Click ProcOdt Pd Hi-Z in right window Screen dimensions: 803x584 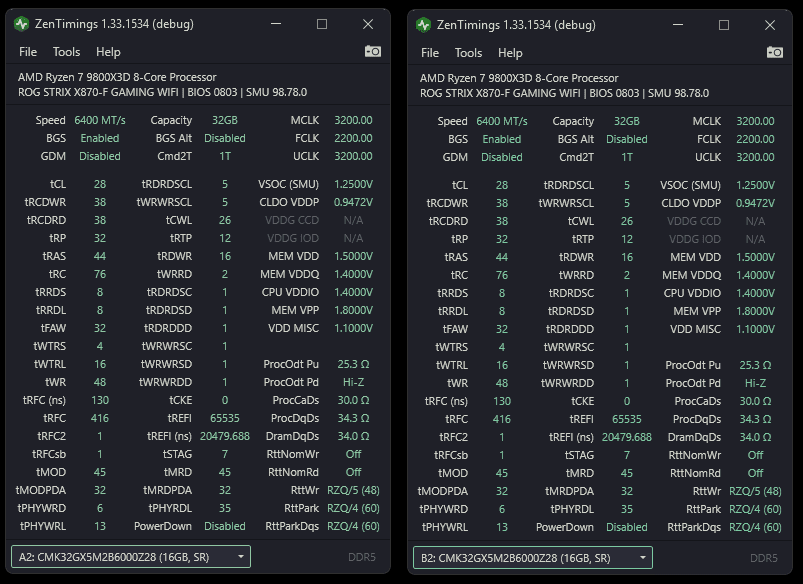tap(755, 383)
